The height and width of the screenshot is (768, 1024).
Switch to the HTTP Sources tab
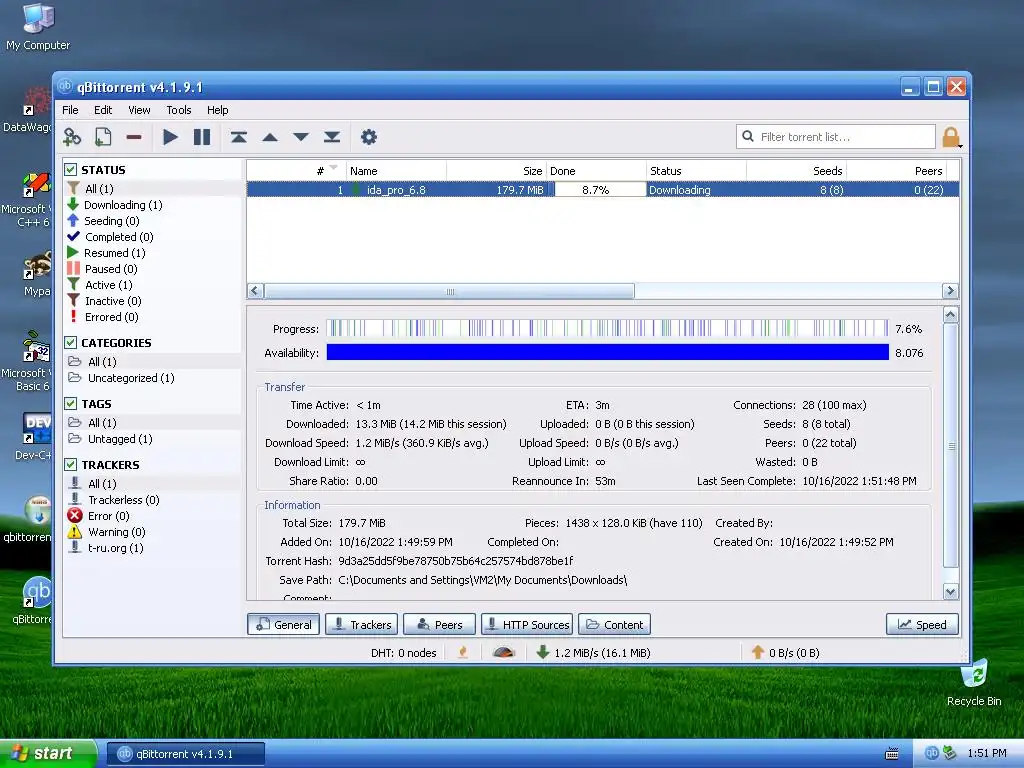(527, 624)
